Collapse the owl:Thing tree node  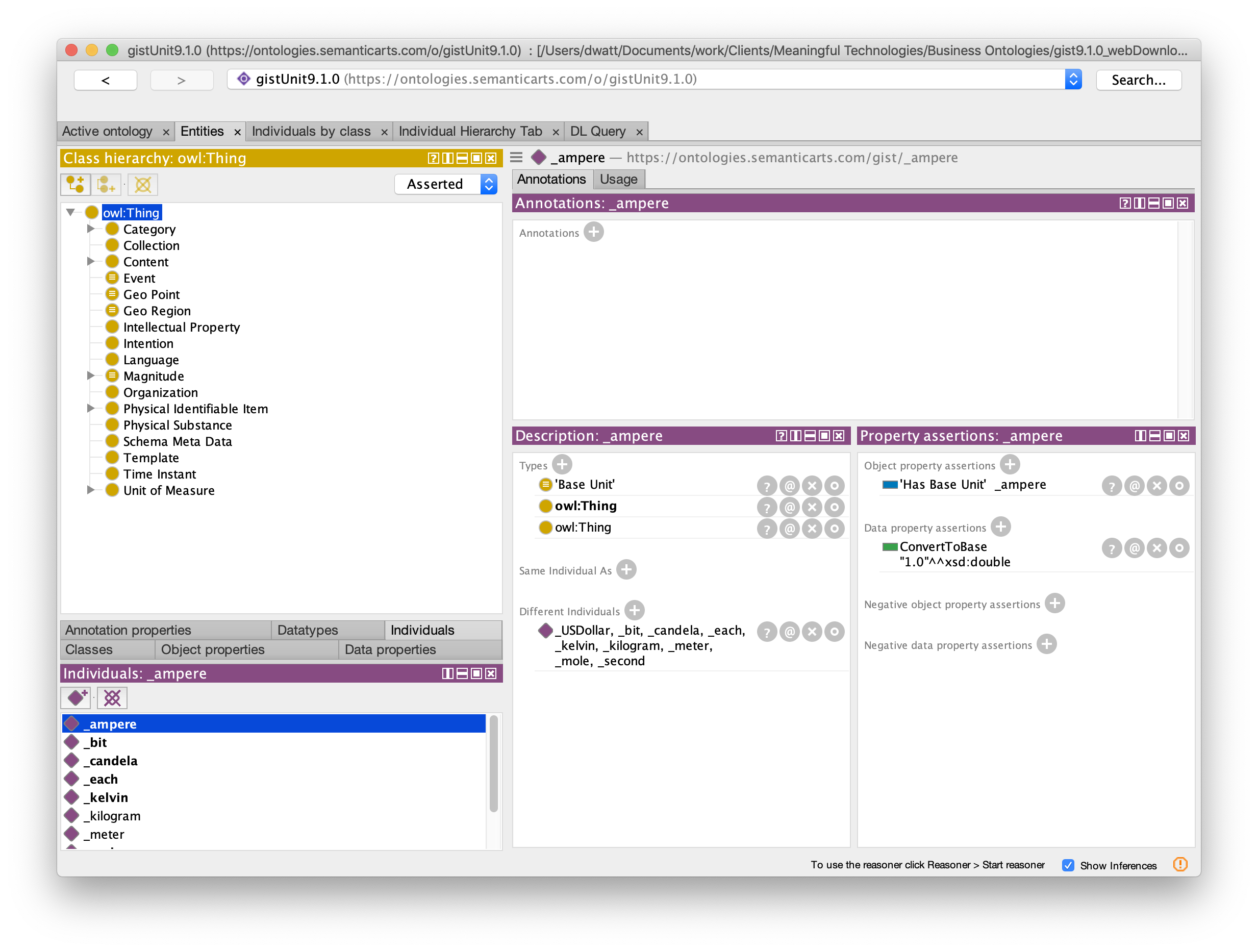(70, 211)
